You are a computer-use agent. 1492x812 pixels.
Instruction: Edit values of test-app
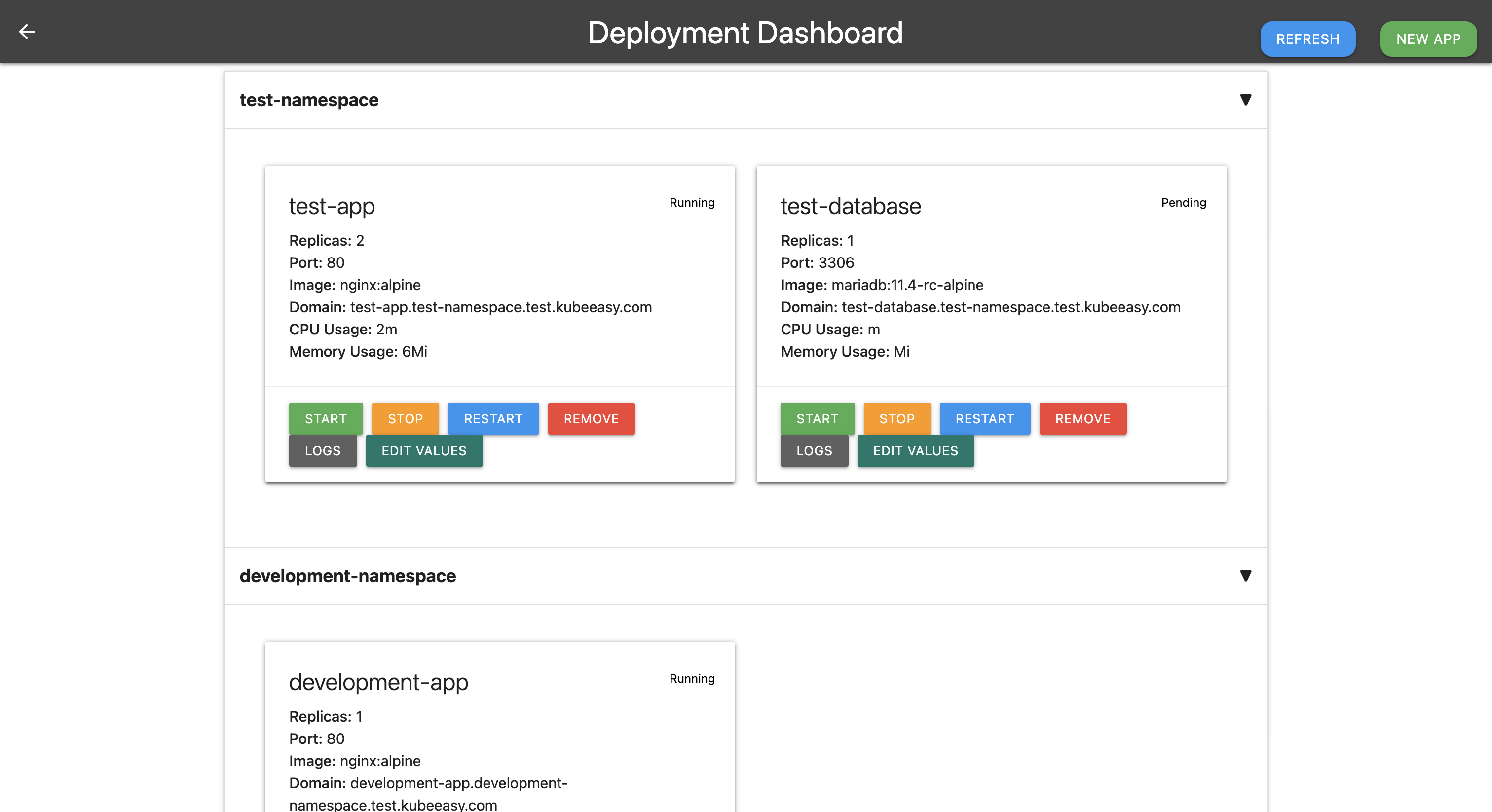tap(424, 450)
